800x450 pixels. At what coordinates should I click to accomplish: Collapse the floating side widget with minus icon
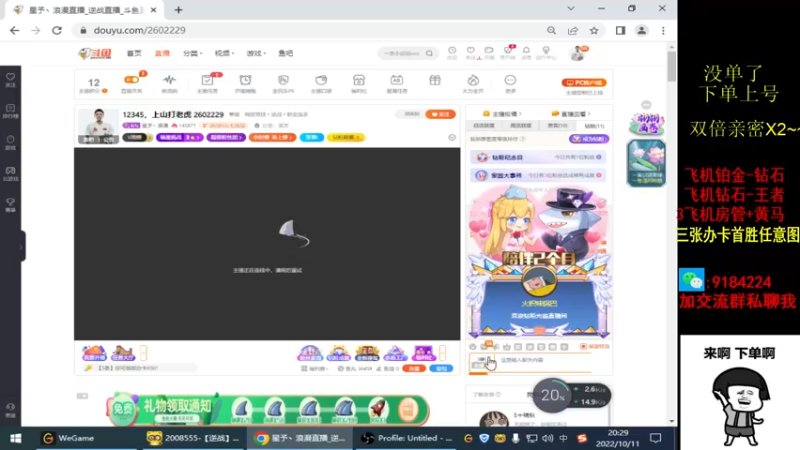pyautogui.click(x=646, y=105)
